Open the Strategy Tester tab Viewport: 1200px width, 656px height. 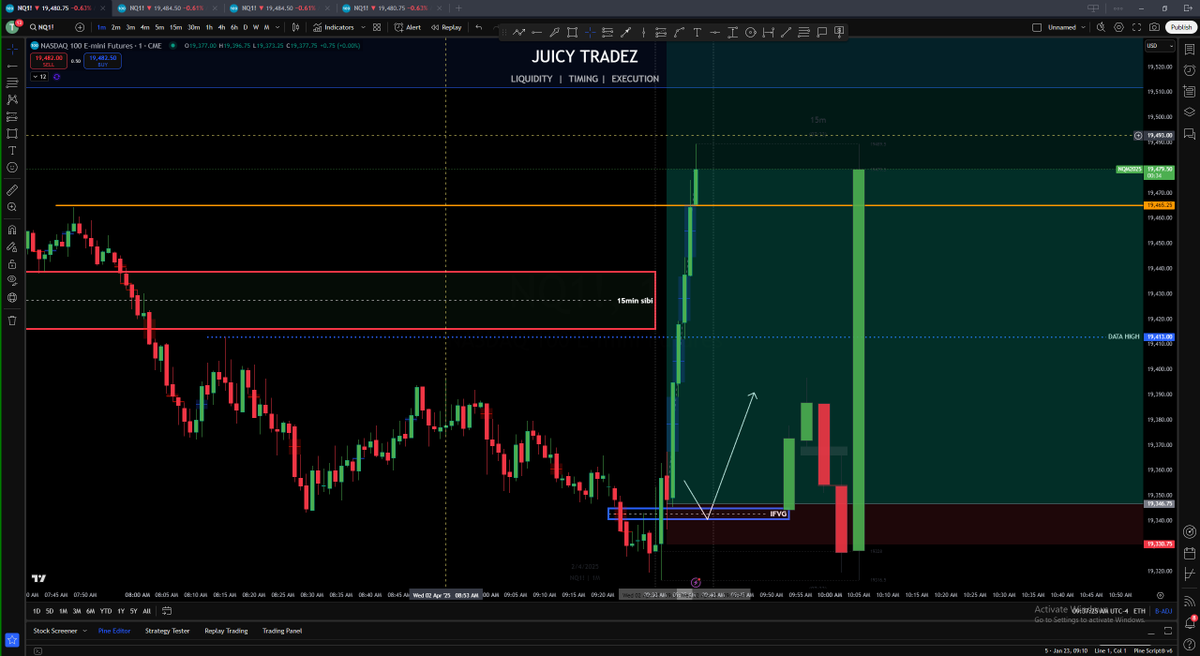click(167, 631)
